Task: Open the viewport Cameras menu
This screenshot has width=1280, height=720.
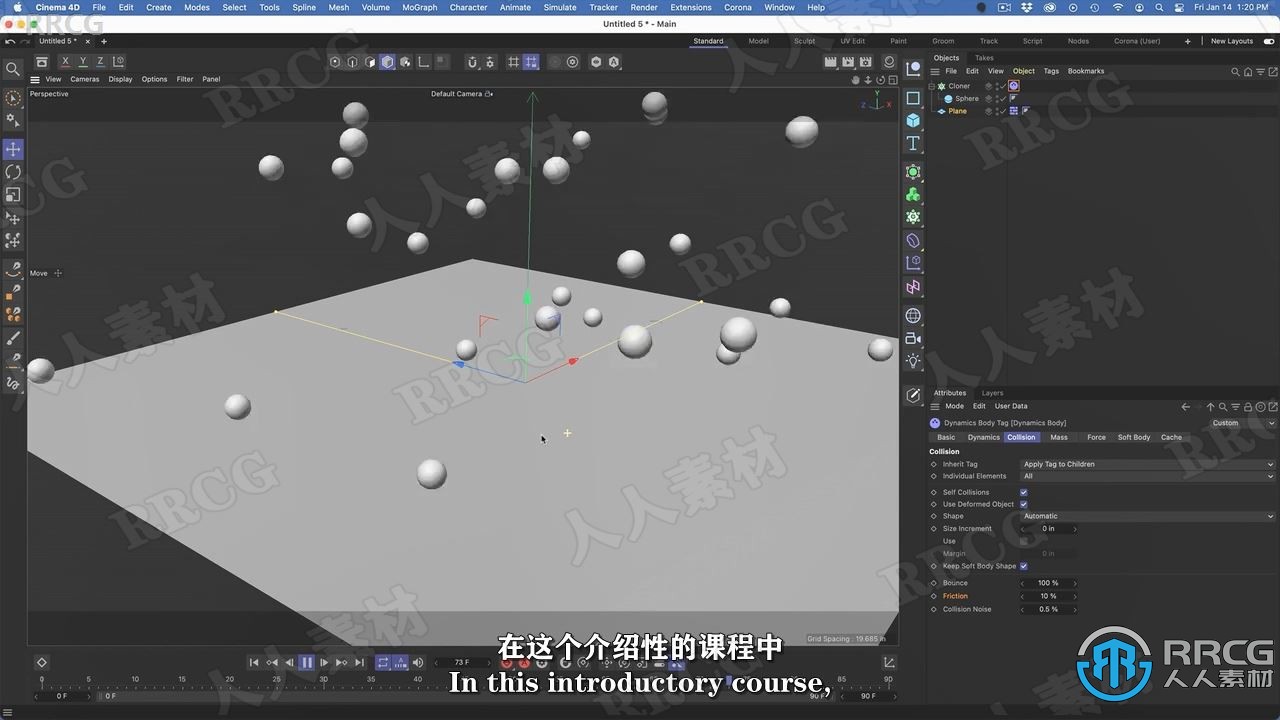Action: (84, 79)
